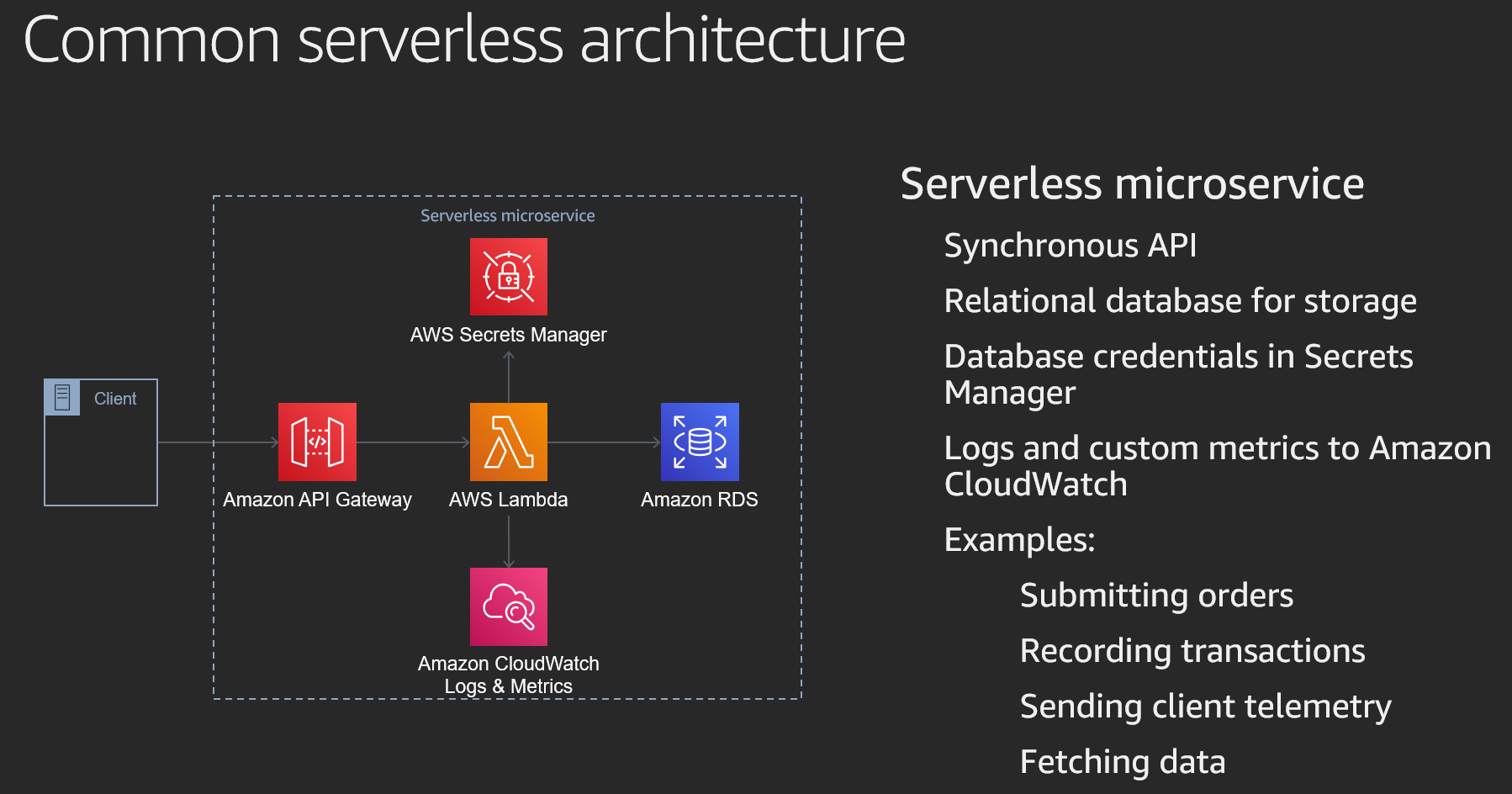Click the Client server icon
The image size is (1512, 794).
pos(62,398)
